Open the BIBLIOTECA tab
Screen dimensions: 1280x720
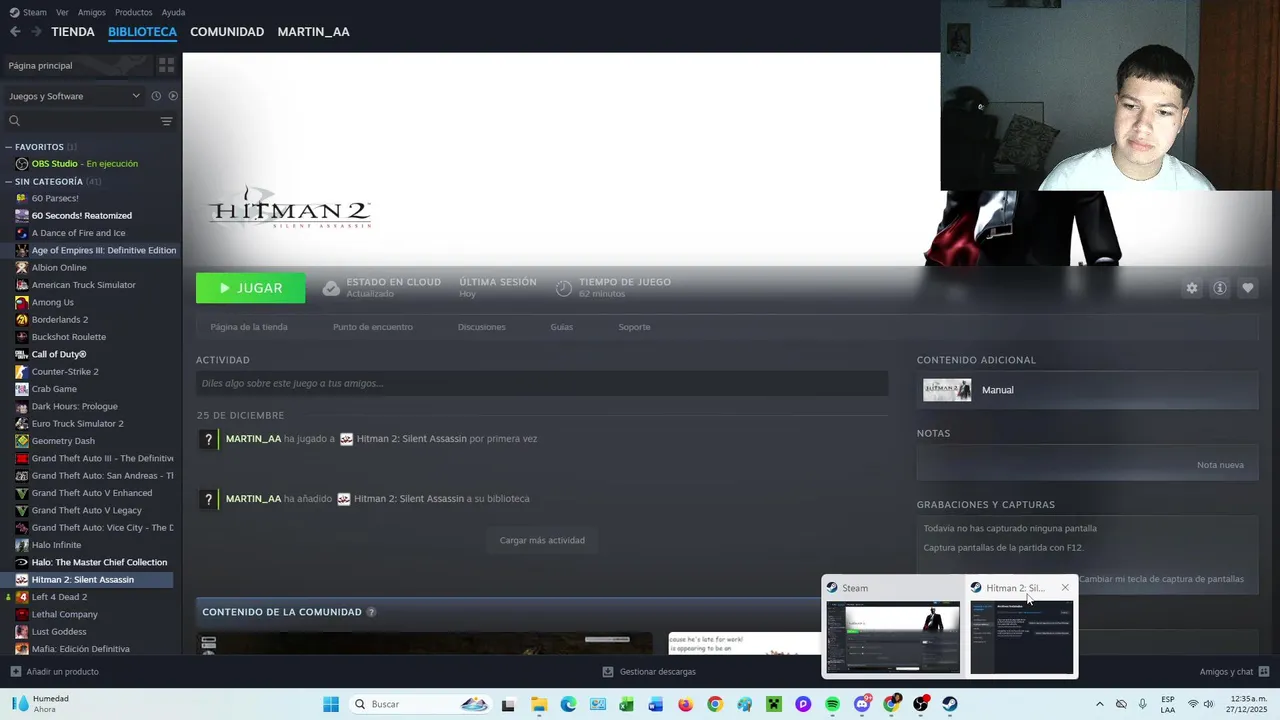(142, 32)
